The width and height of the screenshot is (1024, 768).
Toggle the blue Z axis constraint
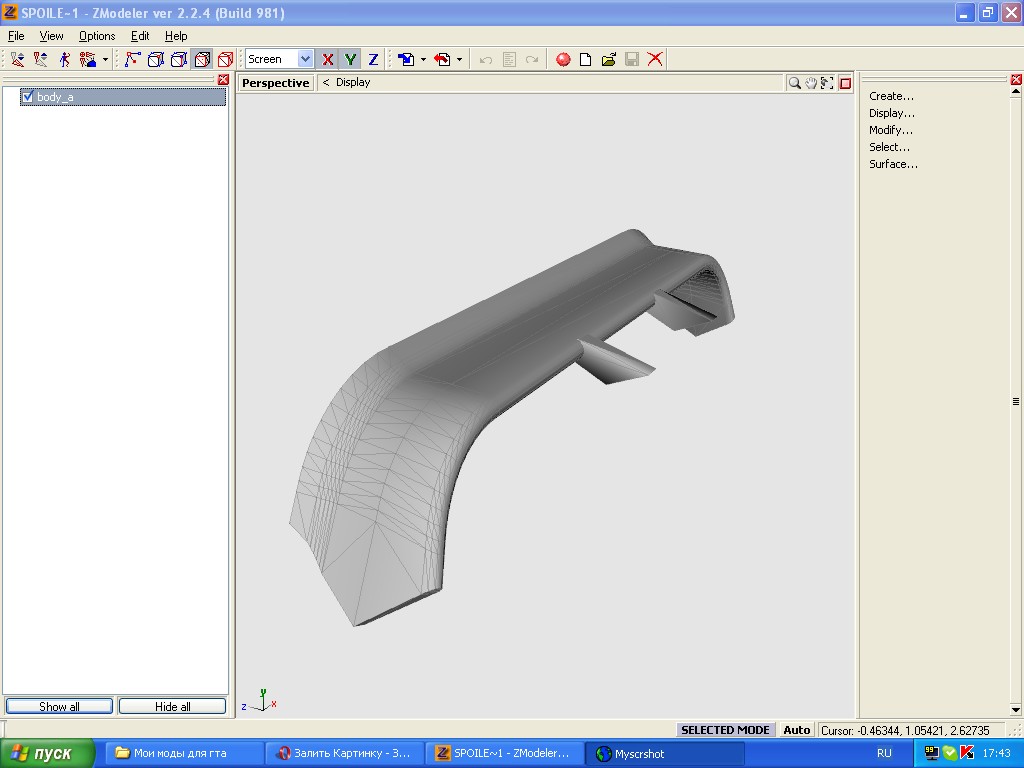pos(373,60)
